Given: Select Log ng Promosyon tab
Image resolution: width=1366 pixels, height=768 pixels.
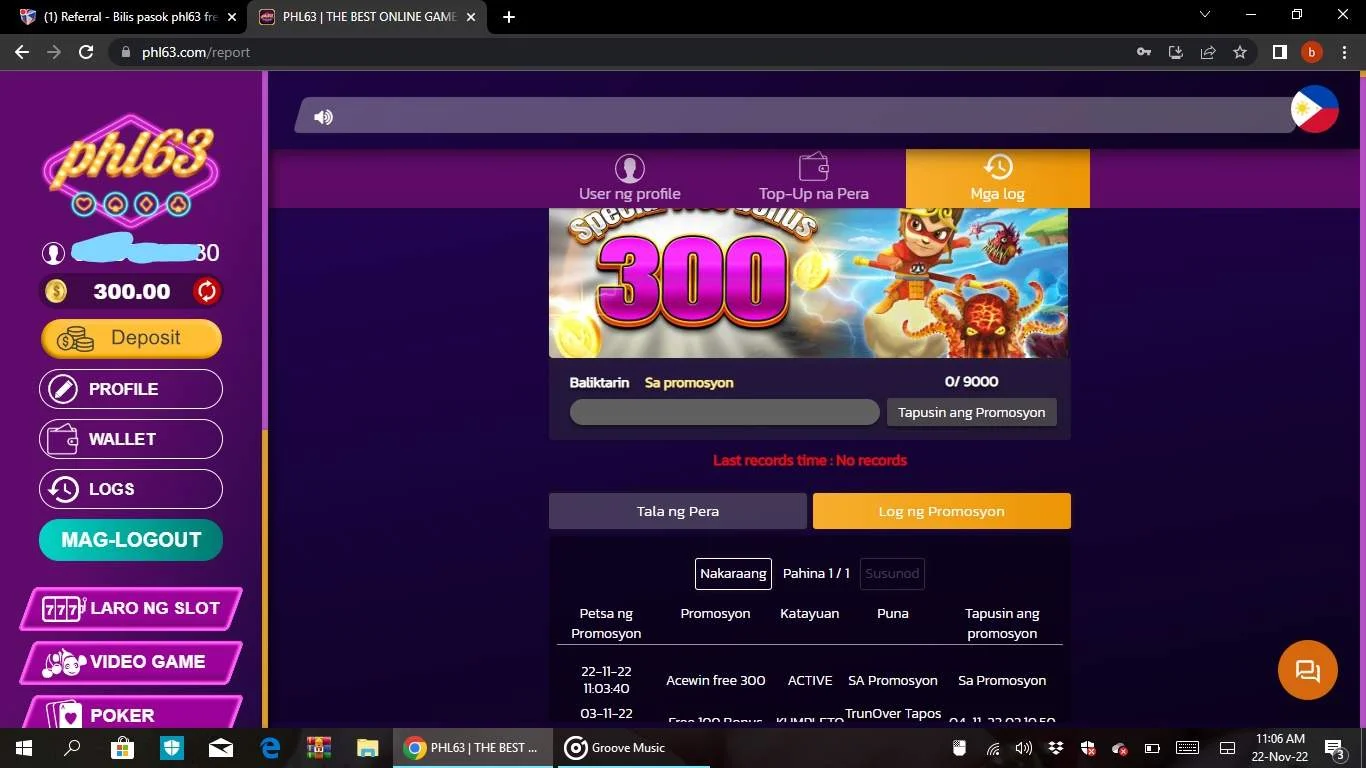Looking at the screenshot, I should [x=942, y=511].
